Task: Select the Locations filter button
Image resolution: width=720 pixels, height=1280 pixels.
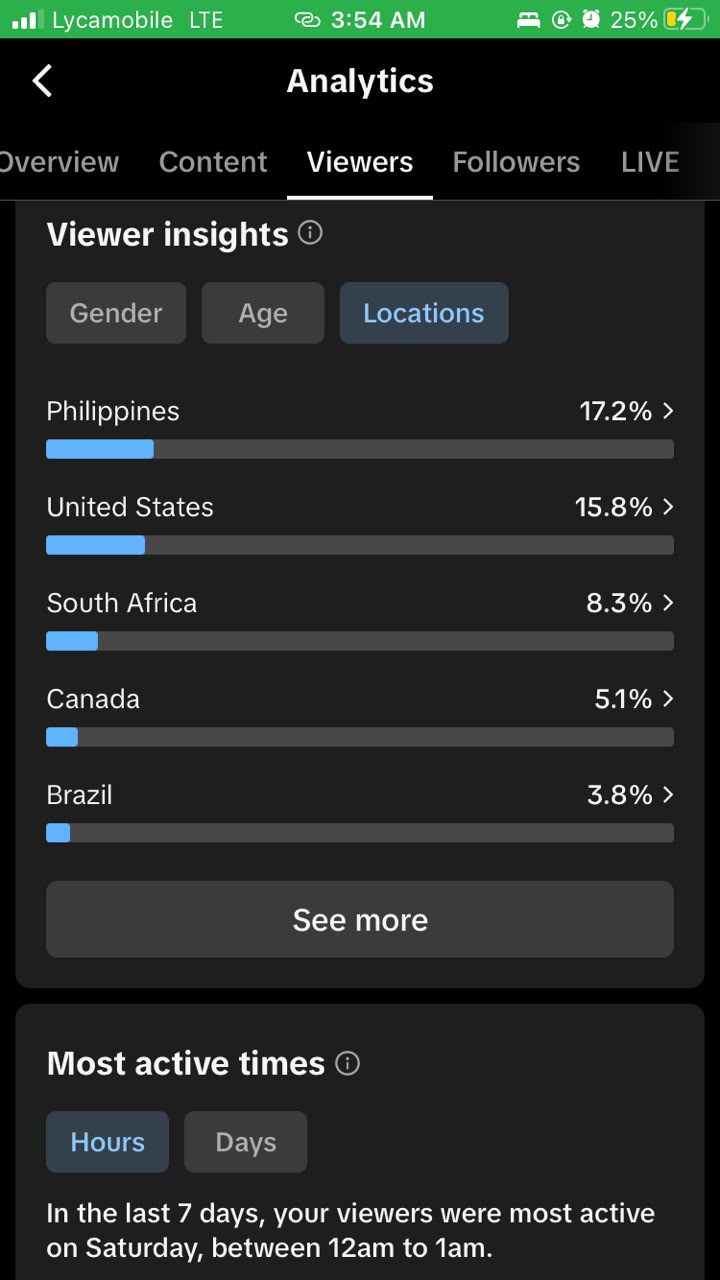Action: pos(424,313)
